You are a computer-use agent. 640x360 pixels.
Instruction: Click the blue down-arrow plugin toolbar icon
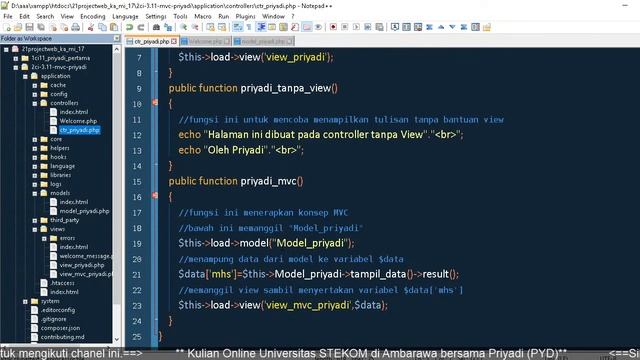[x=452, y=27]
